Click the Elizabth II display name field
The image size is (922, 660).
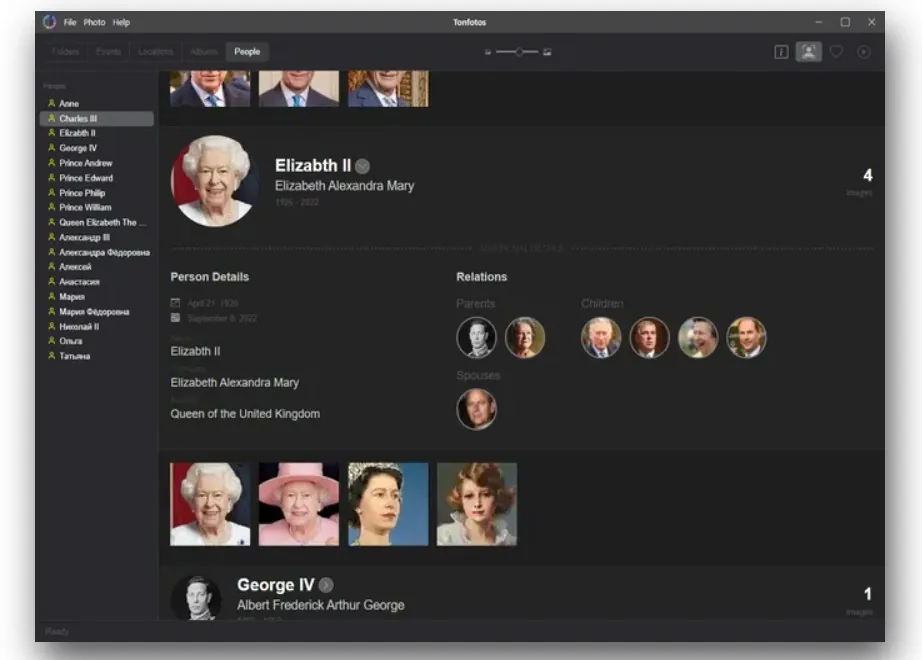point(195,351)
